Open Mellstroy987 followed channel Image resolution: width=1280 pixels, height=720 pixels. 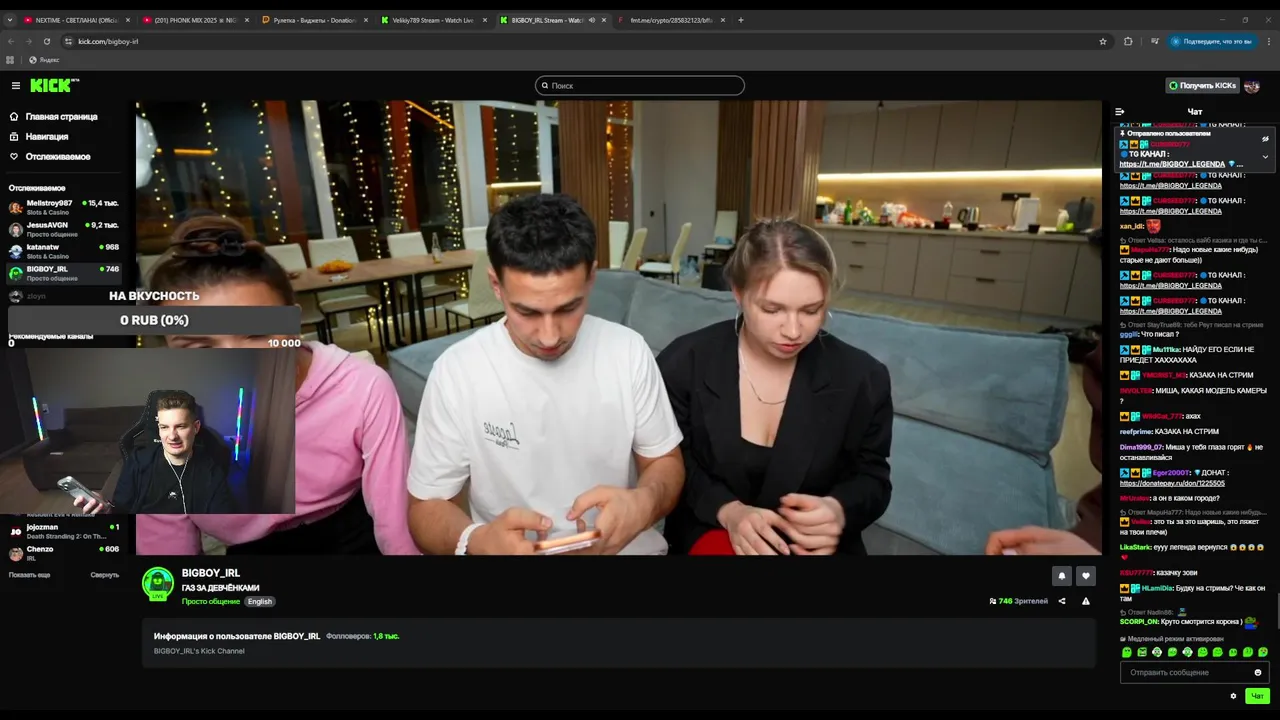(x=63, y=207)
